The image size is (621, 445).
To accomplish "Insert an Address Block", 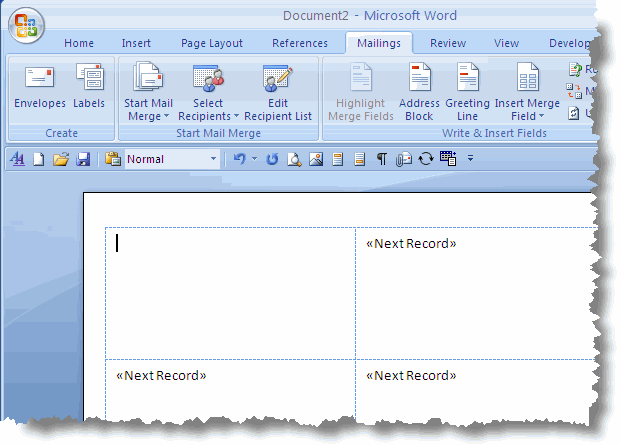I will pos(419,92).
